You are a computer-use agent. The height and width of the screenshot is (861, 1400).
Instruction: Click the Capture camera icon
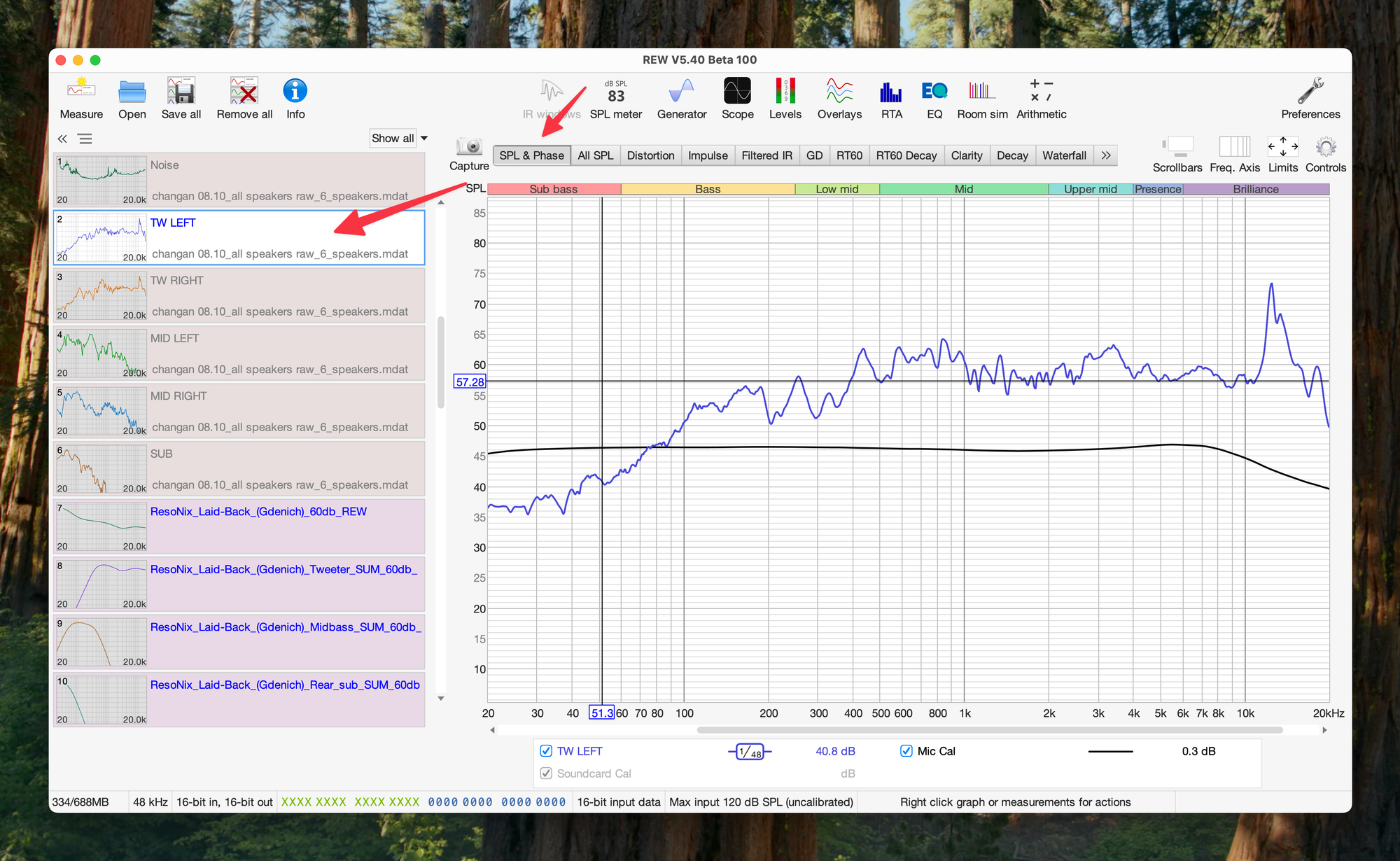click(x=469, y=148)
